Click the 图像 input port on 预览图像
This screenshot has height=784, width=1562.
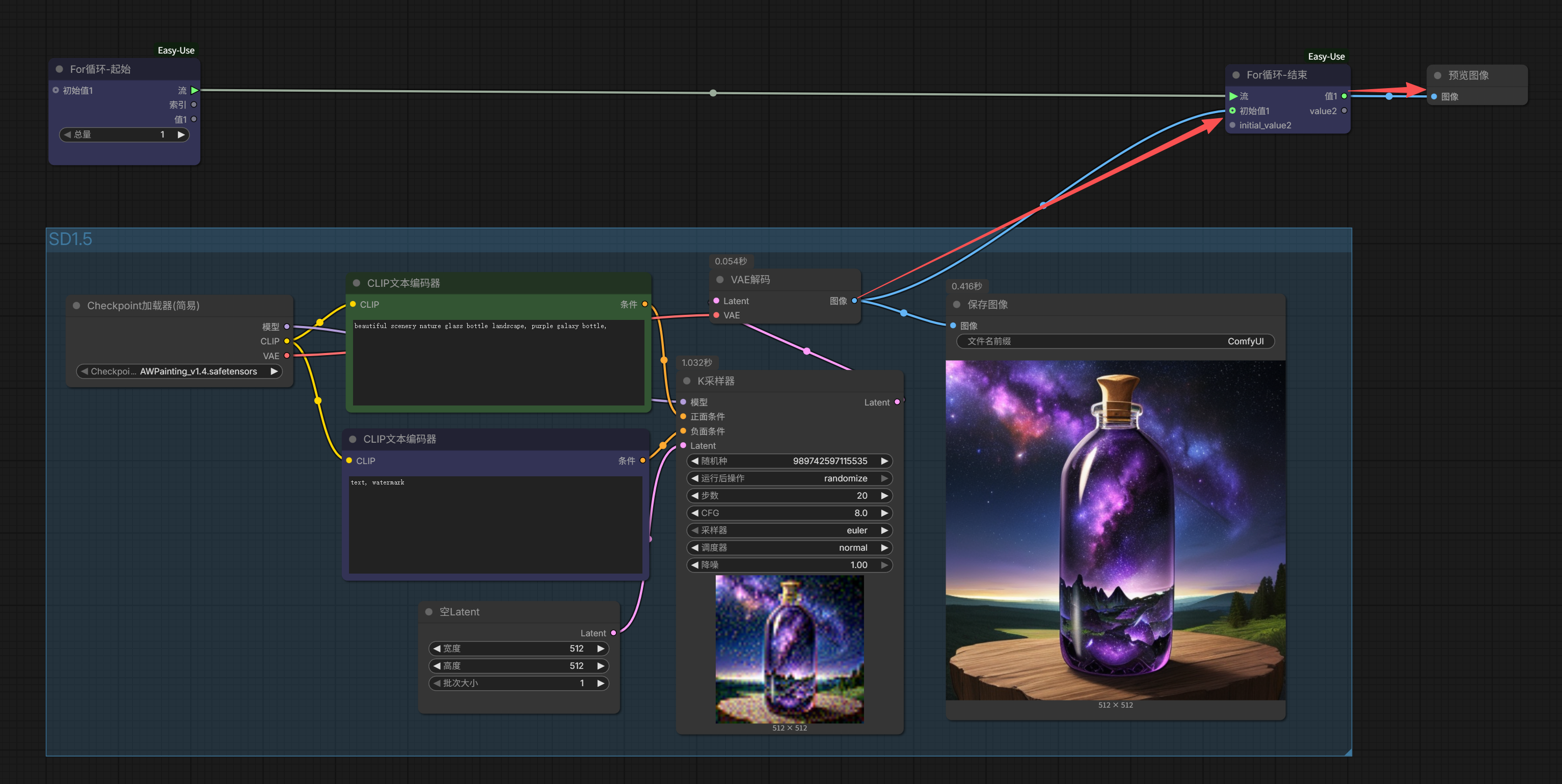pyautogui.click(x=1434, y=96)
